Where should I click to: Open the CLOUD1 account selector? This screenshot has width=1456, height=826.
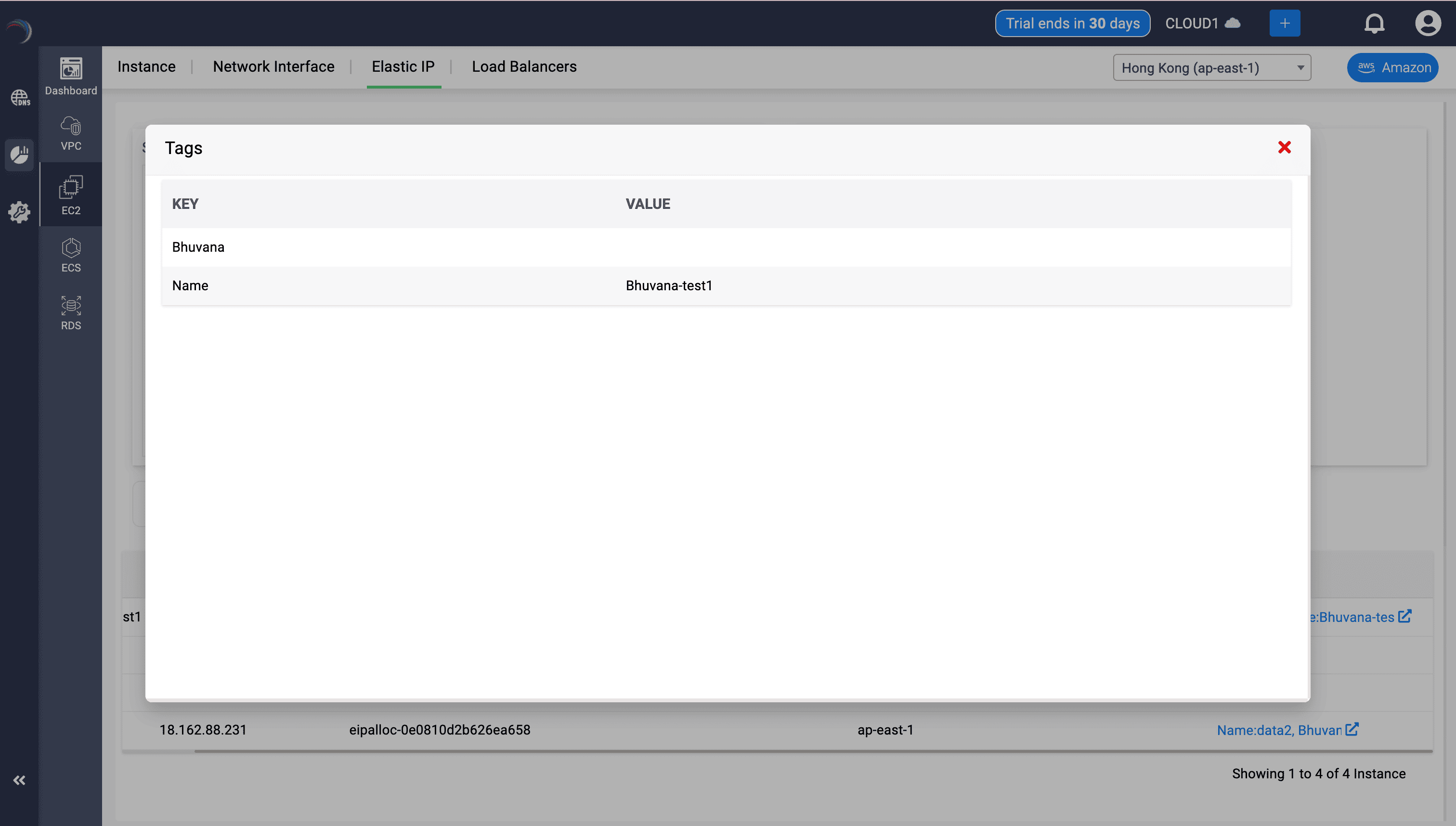click(x=1202, y=23)
